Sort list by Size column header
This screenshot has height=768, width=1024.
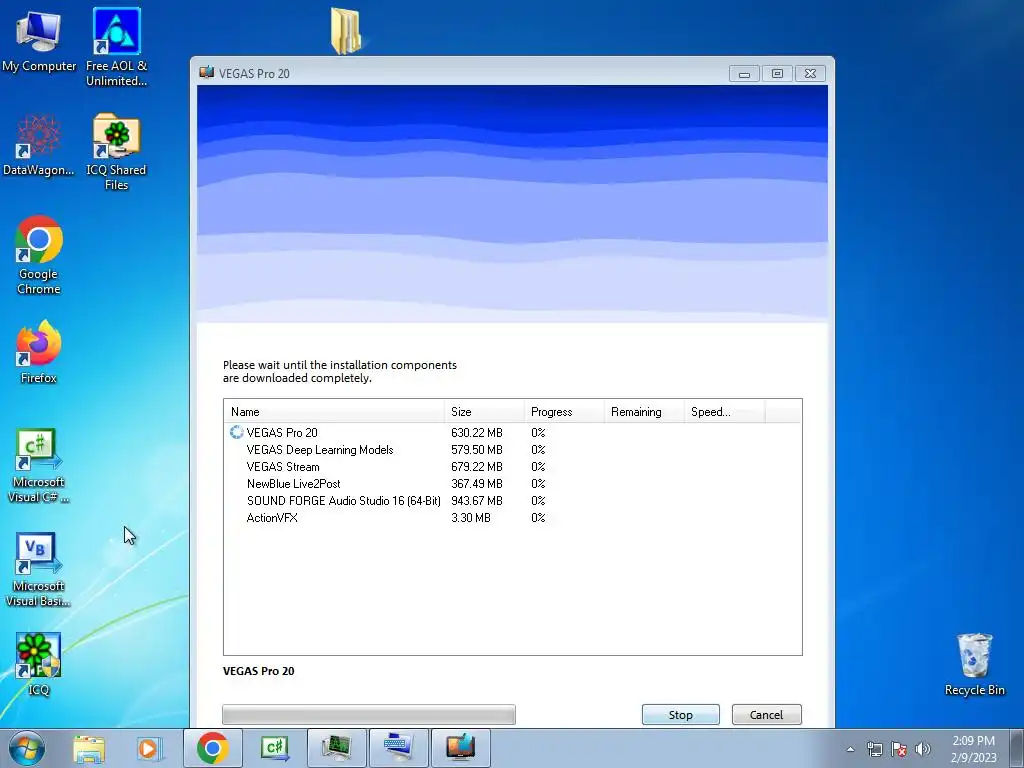[x=484, y=411]
